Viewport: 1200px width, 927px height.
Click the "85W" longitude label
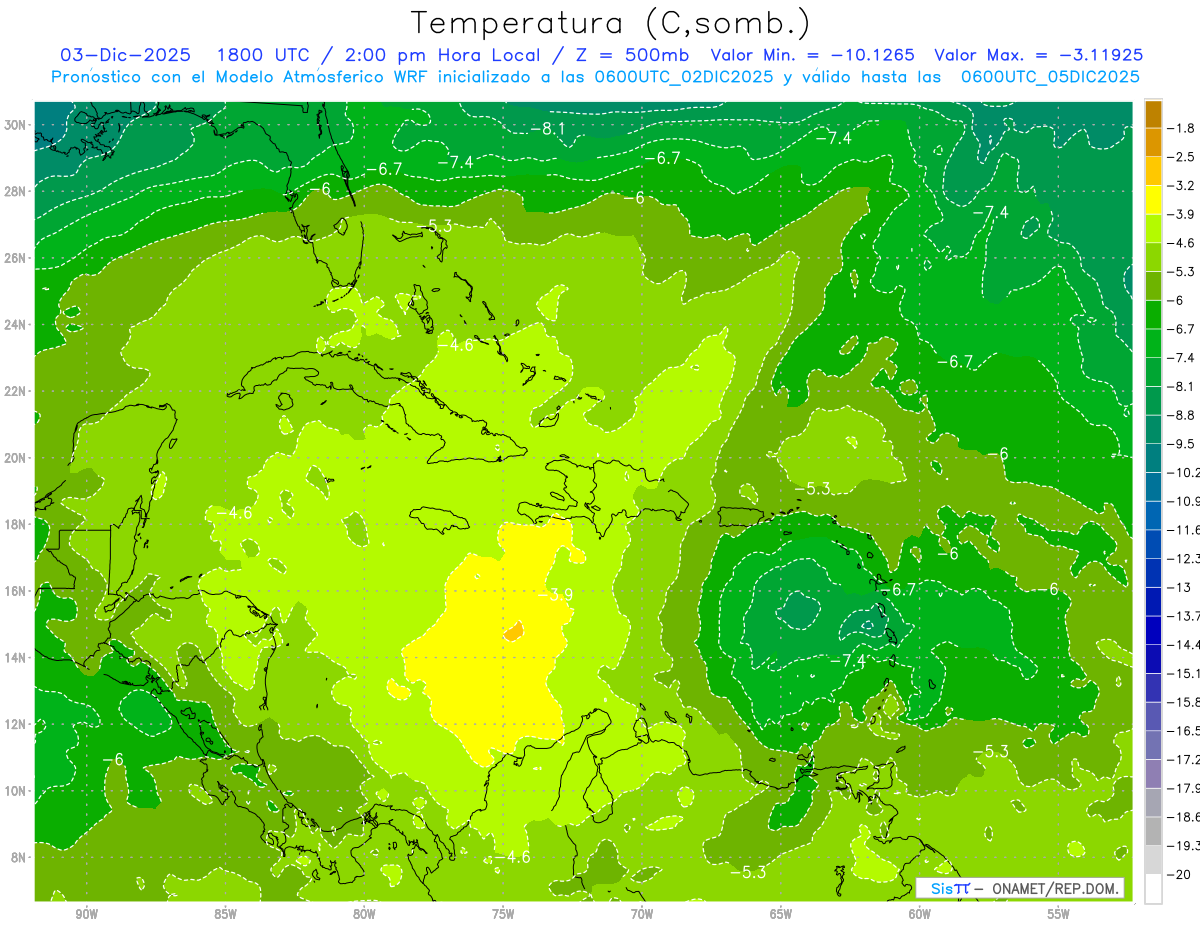click(x=225, y=914)
